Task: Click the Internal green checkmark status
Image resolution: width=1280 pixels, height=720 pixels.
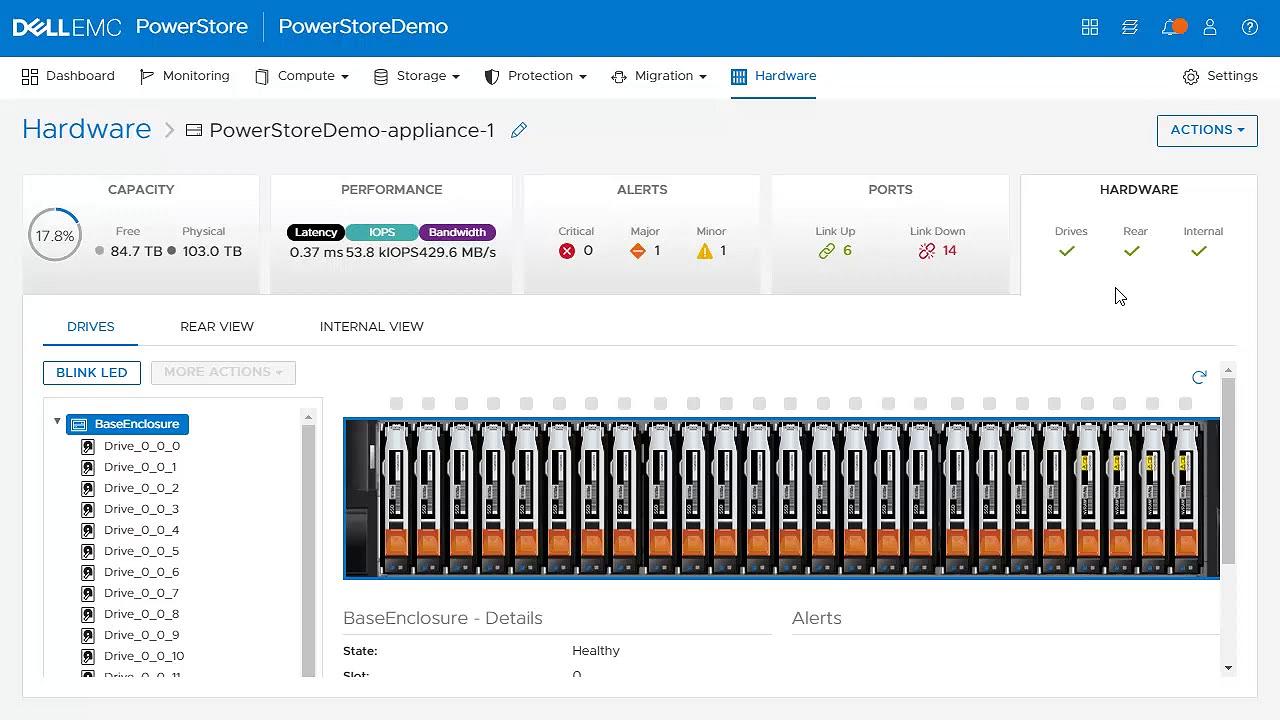Action: pyautogui.click(x=1199, y=251)
